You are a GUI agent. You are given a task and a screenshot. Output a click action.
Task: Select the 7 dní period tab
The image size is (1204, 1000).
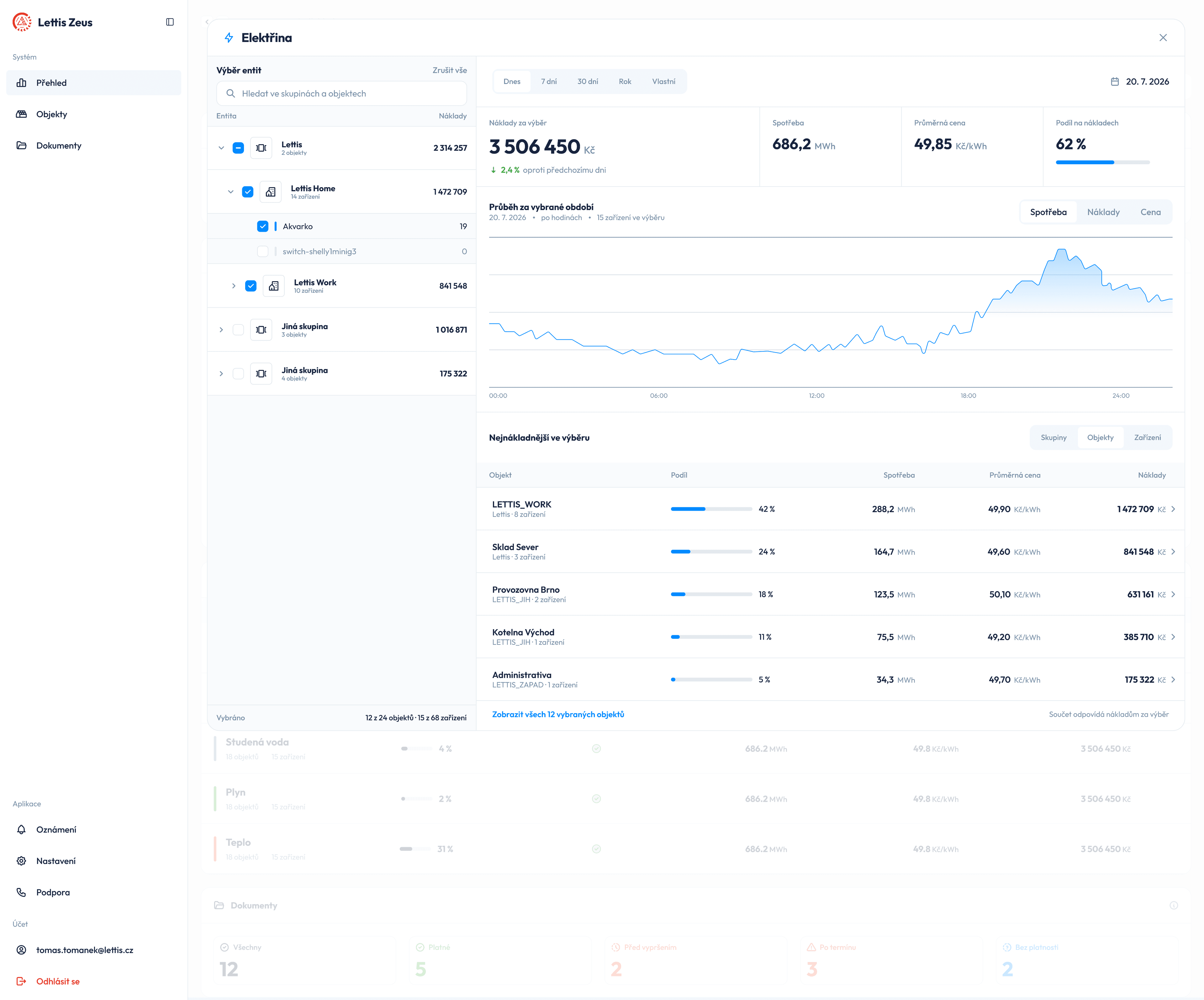549,82
